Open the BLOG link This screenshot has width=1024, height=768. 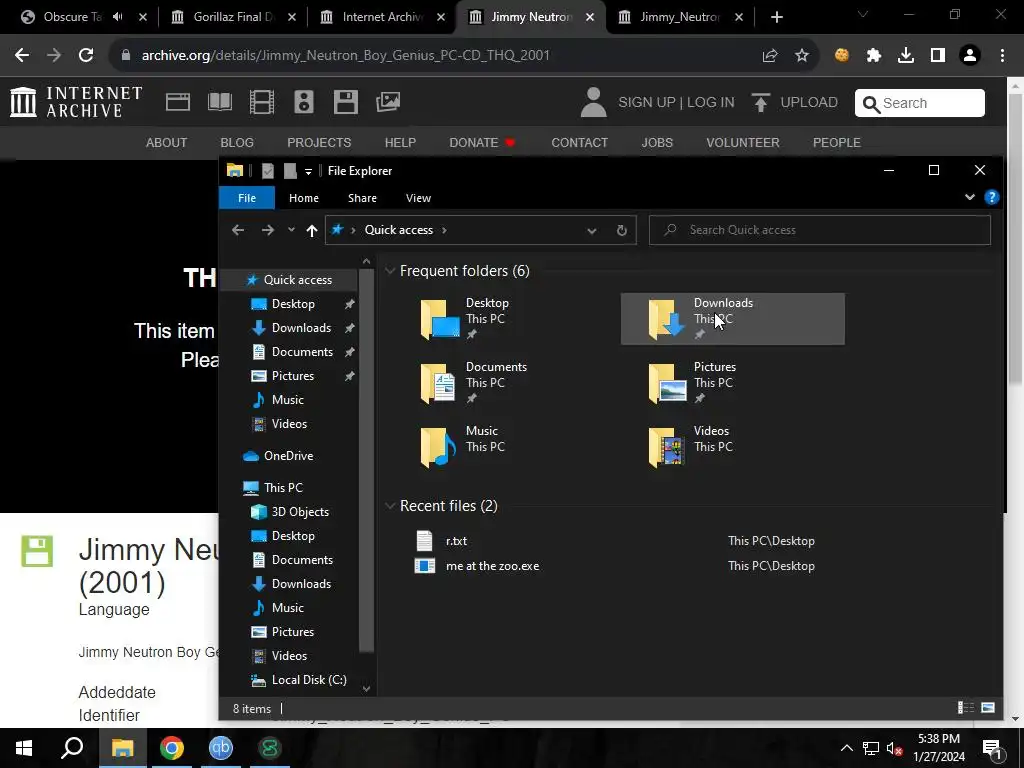(237, 142)
